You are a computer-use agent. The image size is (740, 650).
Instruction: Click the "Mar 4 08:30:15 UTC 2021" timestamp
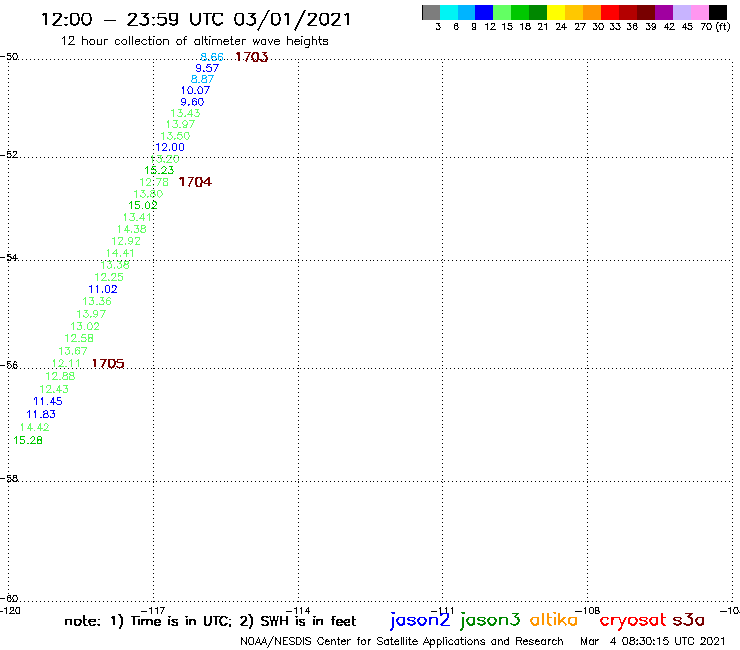pyautogui.click(x=653, y=641)
